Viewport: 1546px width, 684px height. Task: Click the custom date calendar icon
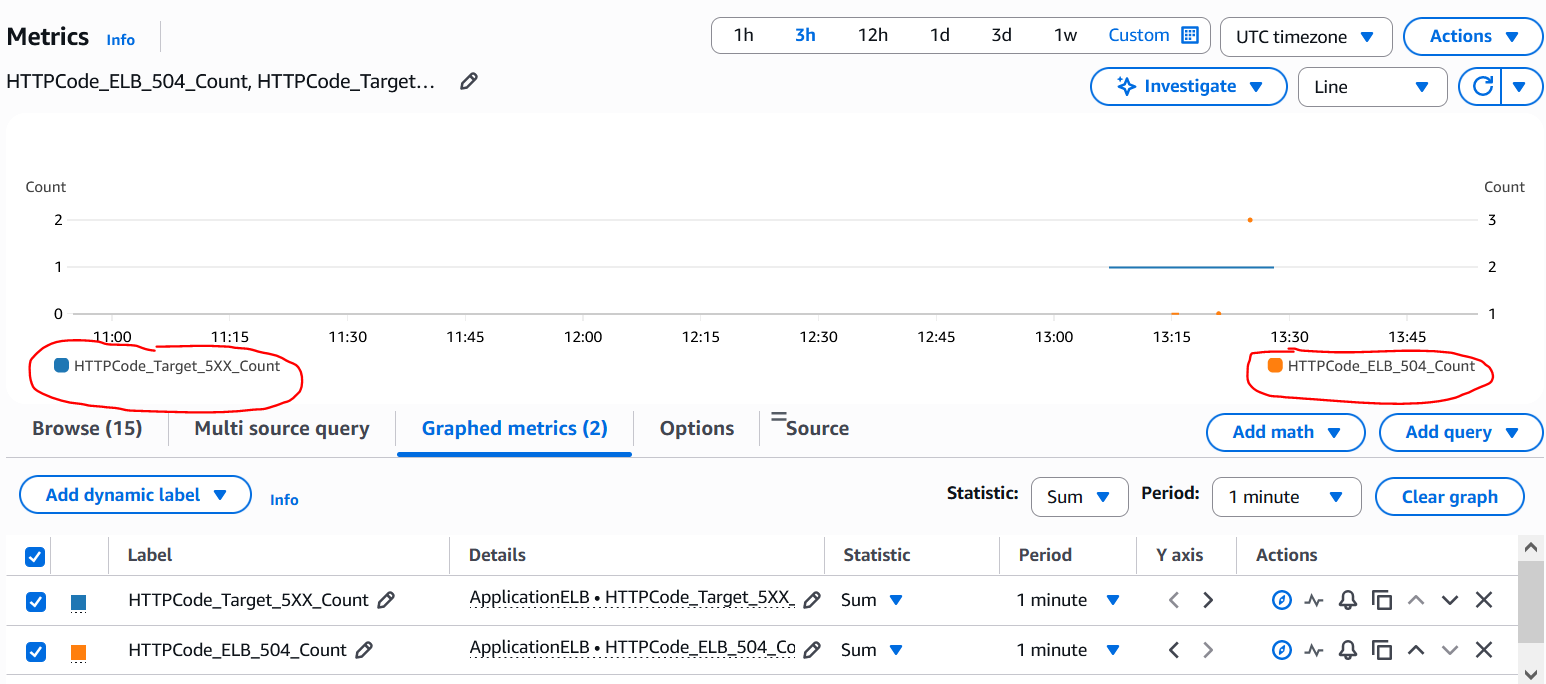pos(1189,35)
